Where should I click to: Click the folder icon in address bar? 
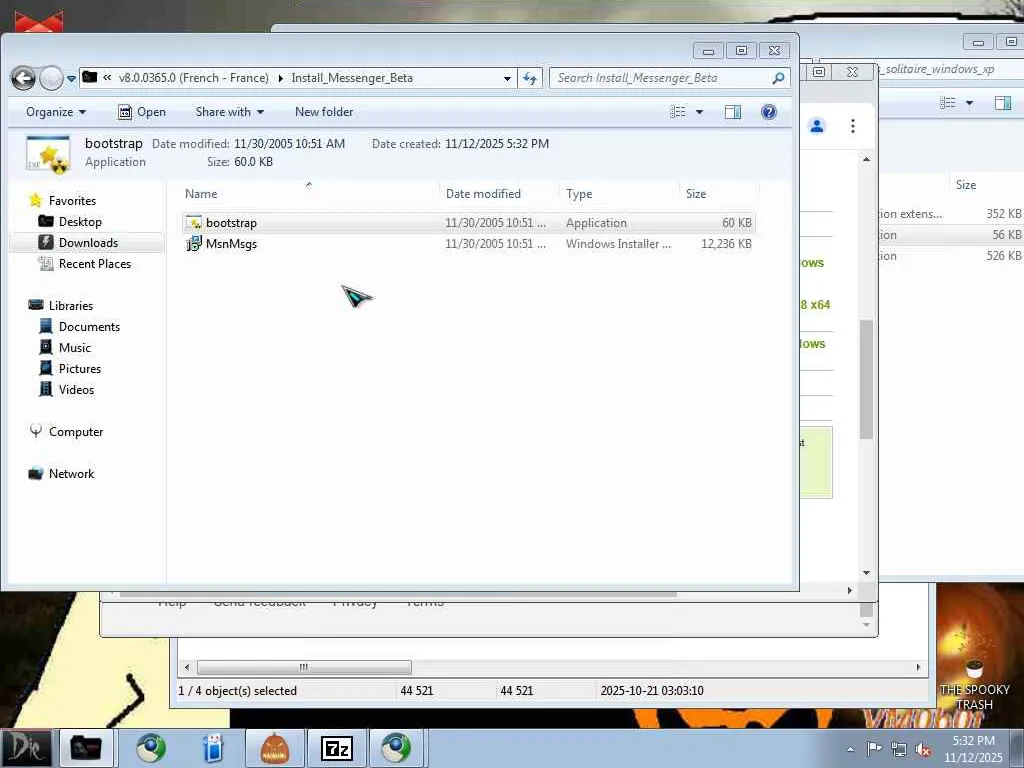(x=90, y=77)
